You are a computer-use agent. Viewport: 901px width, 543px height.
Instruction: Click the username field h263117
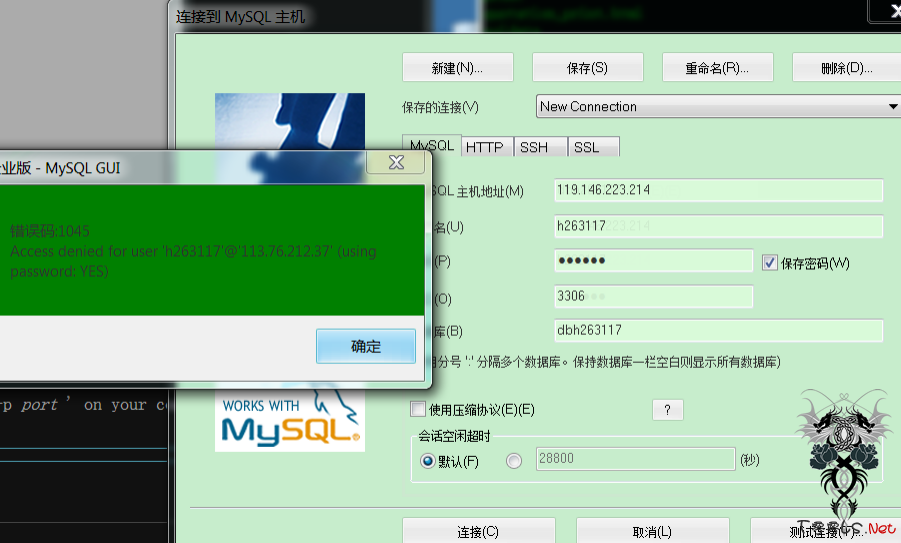(x=718, y=226)
